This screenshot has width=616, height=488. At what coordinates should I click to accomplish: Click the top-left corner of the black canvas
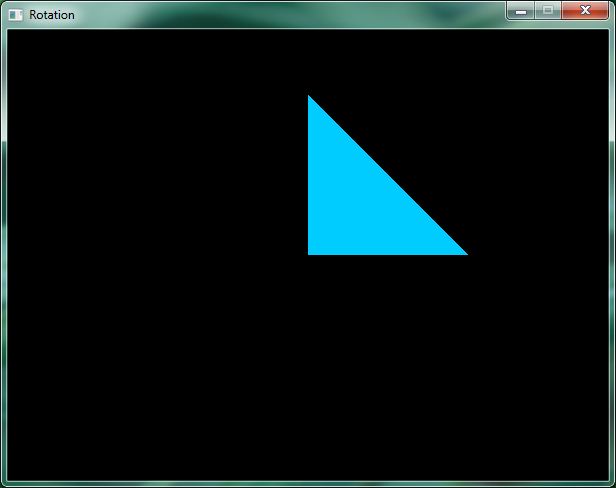pyautogui.click(x=10, y=32)
